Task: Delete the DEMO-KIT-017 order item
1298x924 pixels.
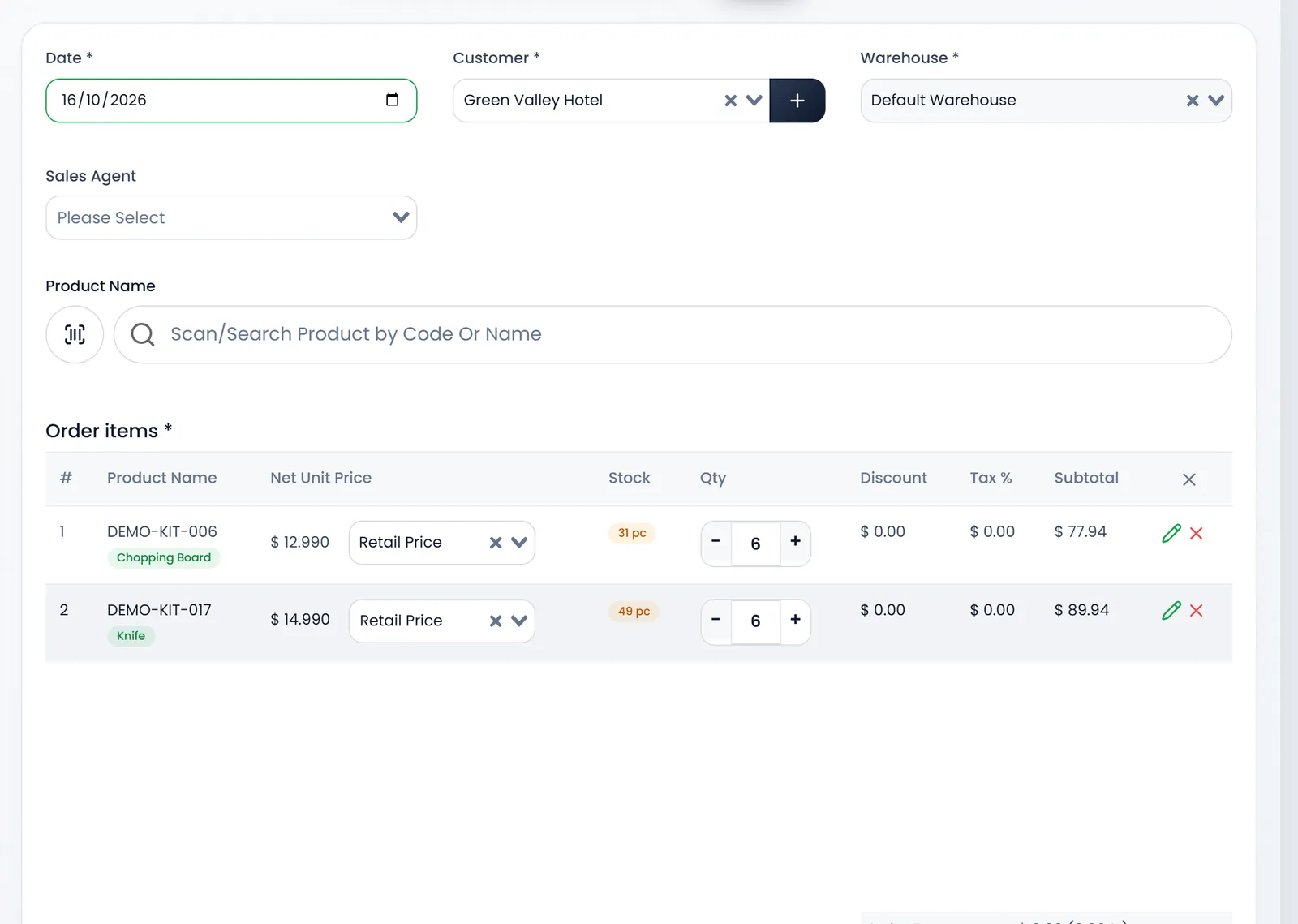Action: coord(1197,611)
